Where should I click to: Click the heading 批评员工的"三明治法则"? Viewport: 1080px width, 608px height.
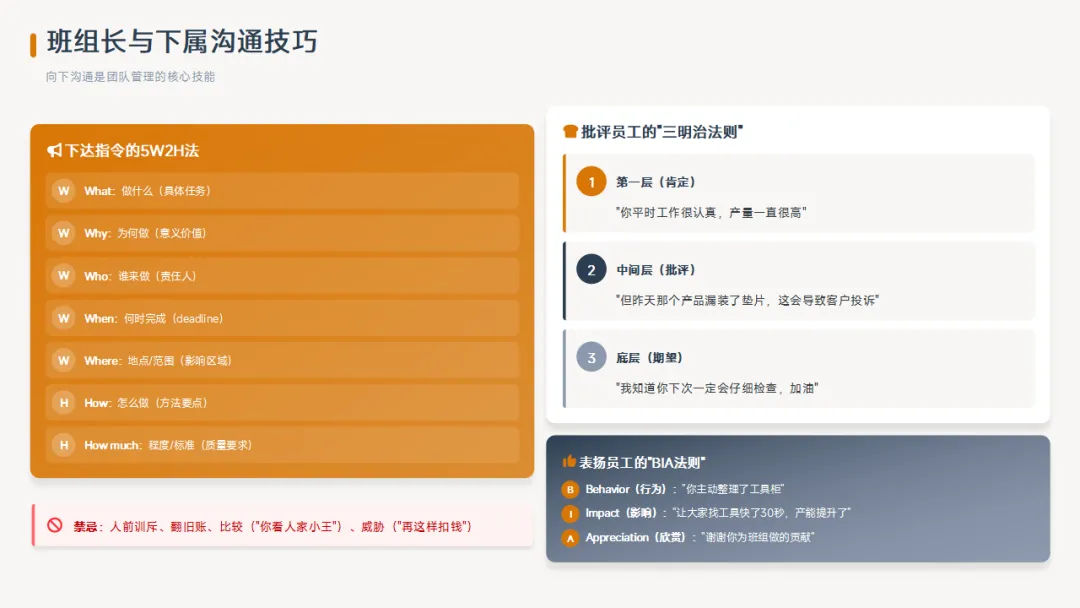coord(662,132)
